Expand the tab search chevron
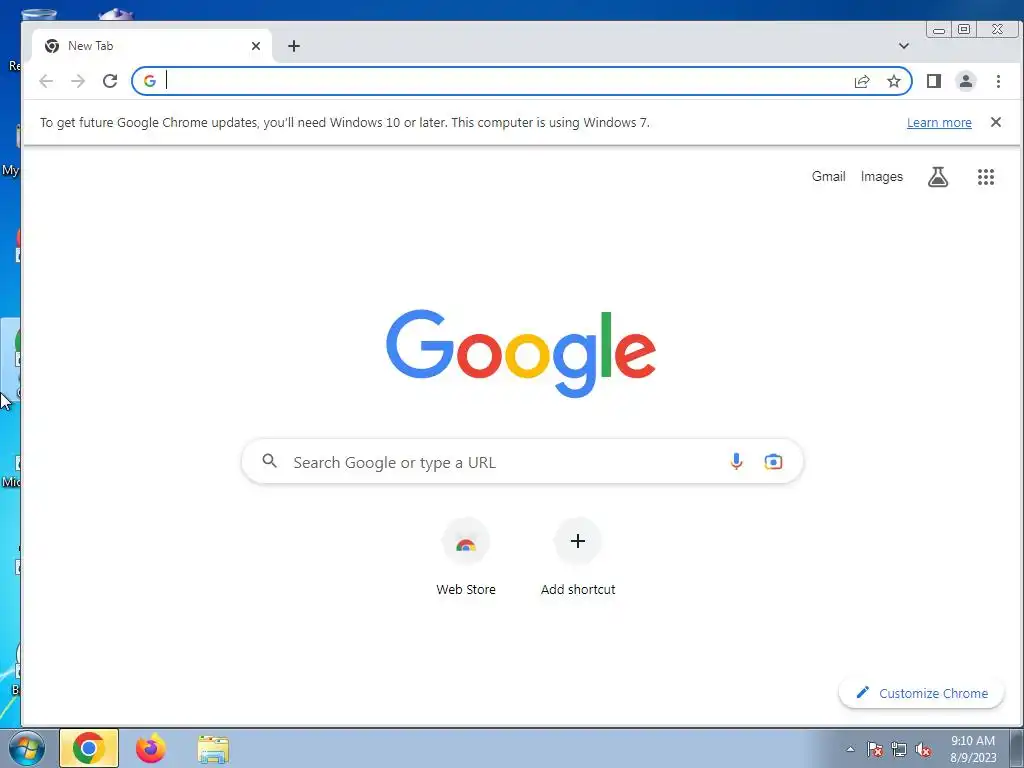1024x768 pixels. (904, 46)
